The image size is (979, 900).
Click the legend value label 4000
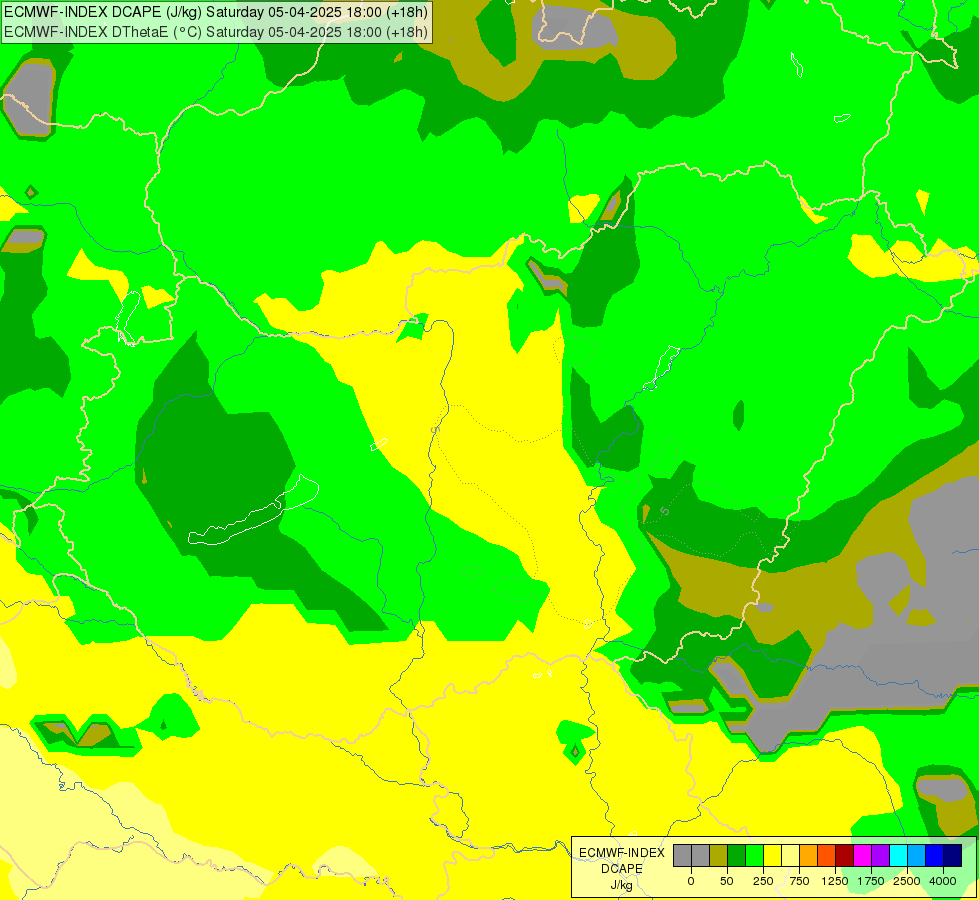tap(943, 881)
